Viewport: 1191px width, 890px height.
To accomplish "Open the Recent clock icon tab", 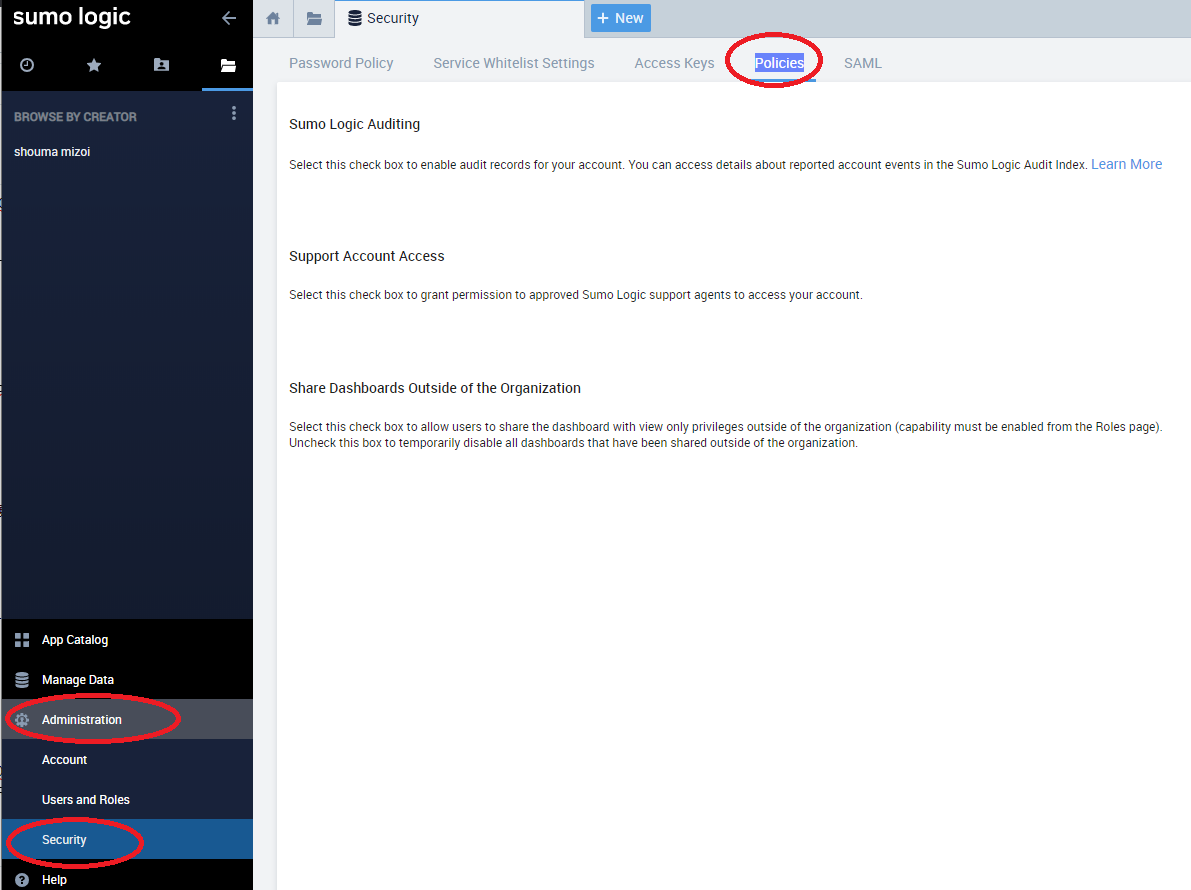I will (27, 65).
